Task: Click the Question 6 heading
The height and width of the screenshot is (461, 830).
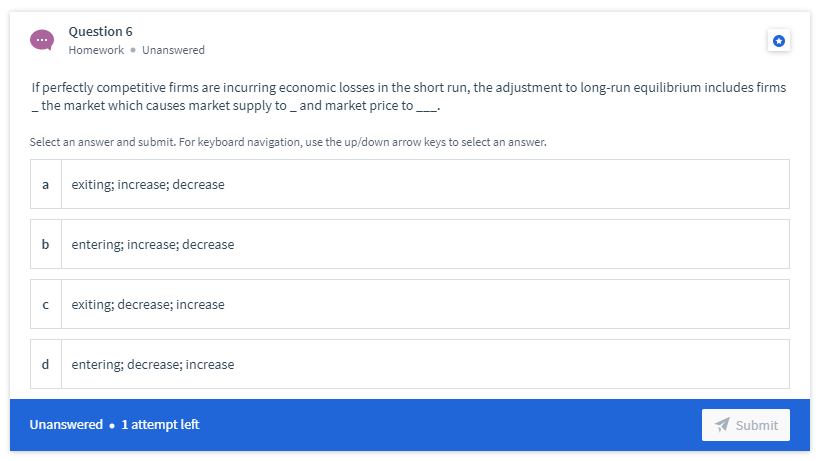Action: pyautogui.click(x=101, y=32)
